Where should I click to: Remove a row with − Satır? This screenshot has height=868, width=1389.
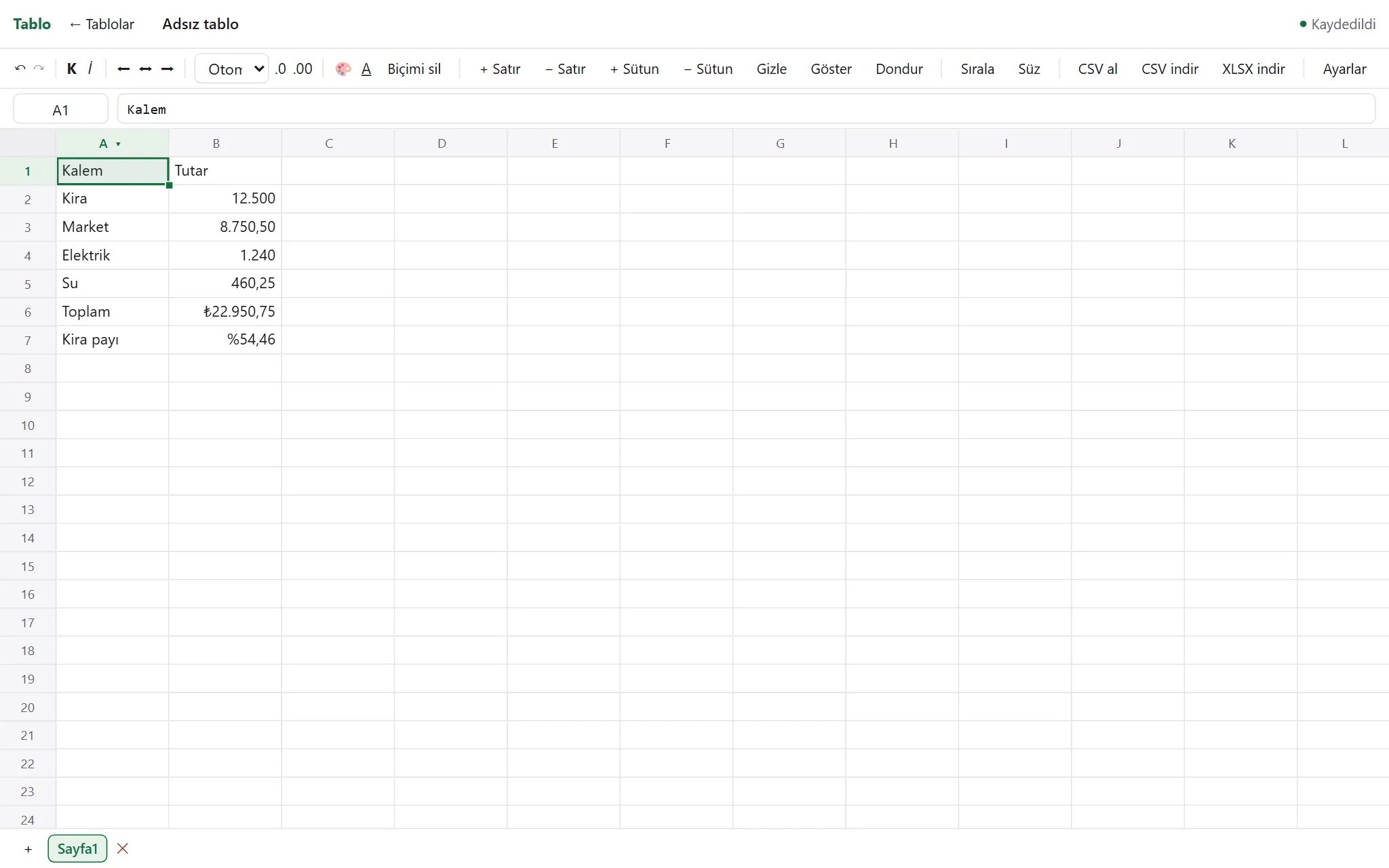[566, 68]
